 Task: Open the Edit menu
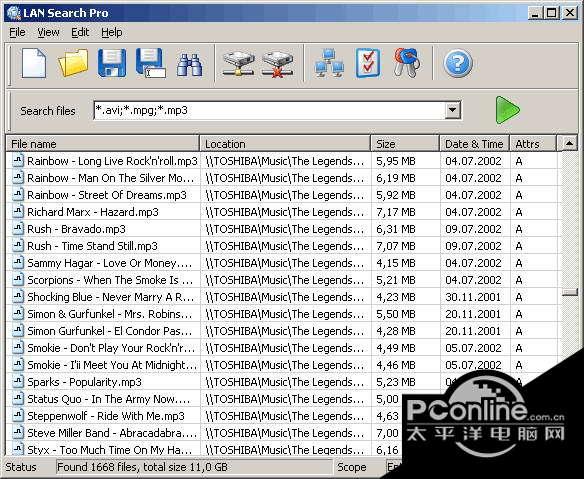[80, 32]
